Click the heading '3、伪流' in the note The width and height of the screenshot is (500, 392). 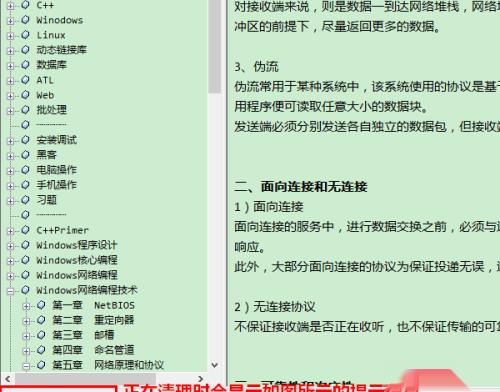coord(256,67)
